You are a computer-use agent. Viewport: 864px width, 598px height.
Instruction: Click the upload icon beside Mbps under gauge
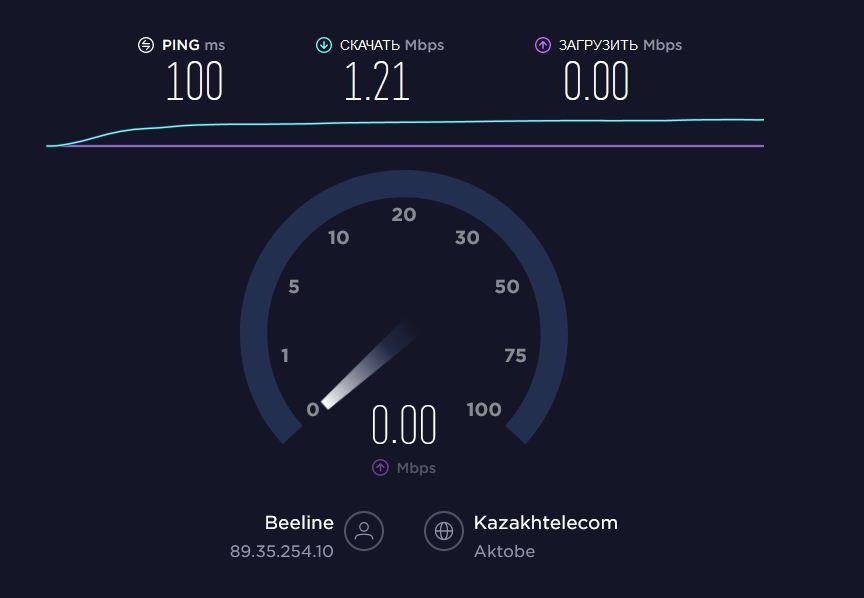(x=380, y=468)
